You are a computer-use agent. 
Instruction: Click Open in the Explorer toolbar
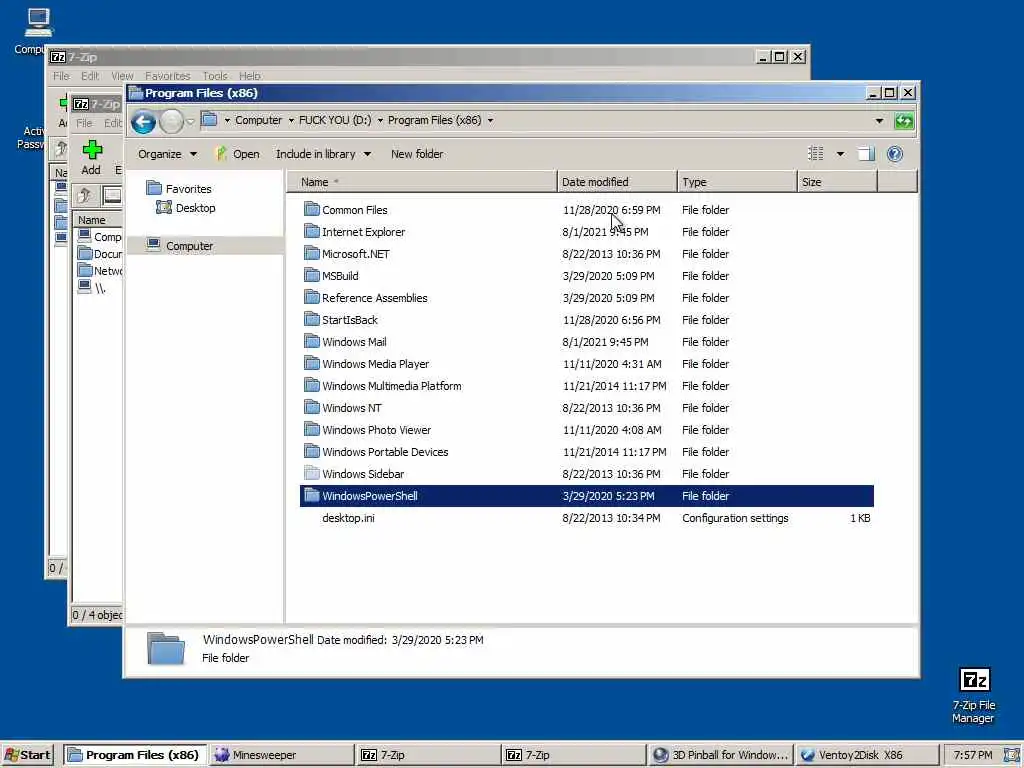click(x=238, y=154)
